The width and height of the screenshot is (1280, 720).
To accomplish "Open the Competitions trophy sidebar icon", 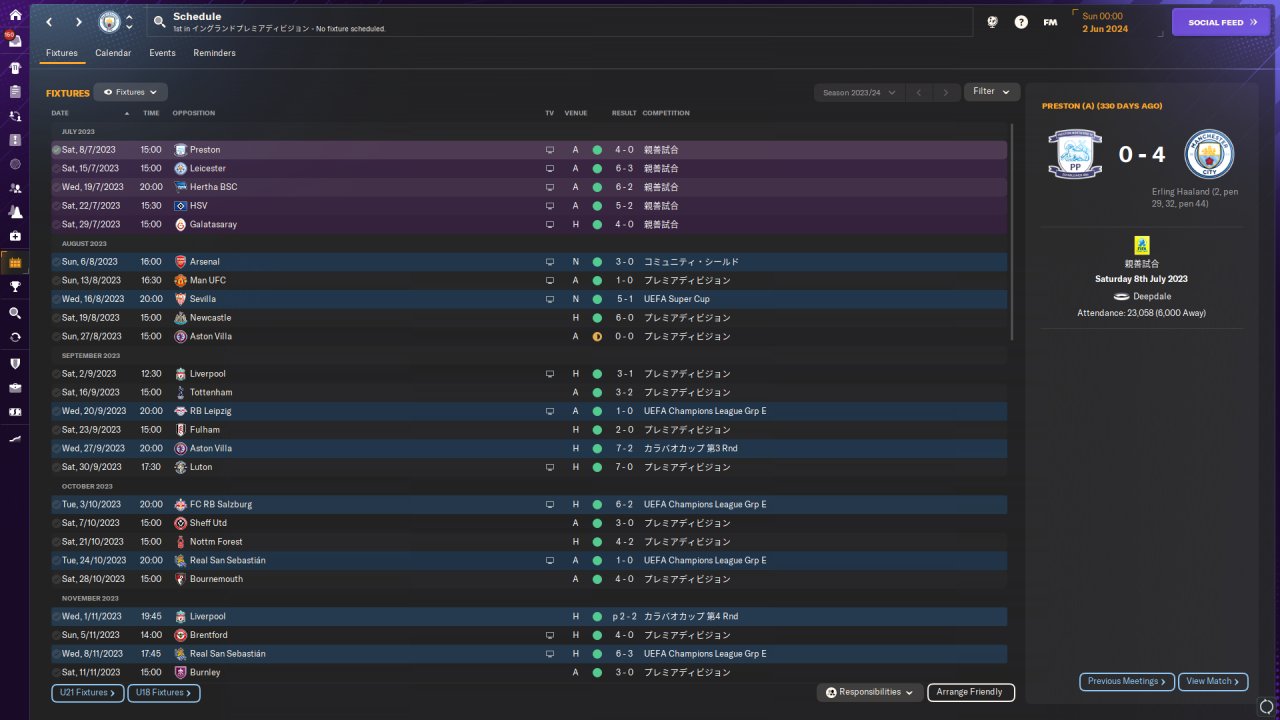I will [14, 287].
